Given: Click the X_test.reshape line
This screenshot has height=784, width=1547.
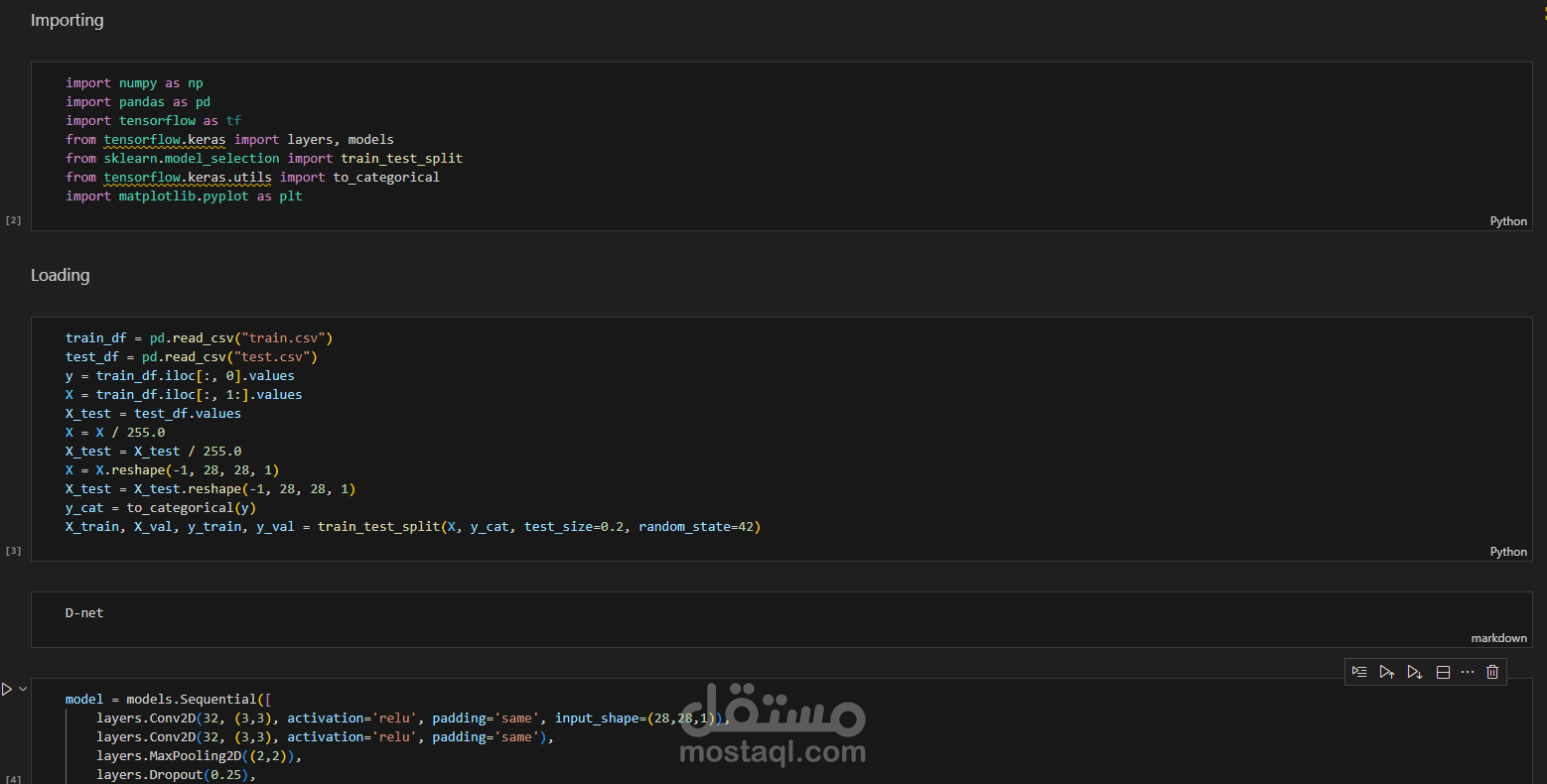Looking at the screenshot, I should click(x=211, y=489).
